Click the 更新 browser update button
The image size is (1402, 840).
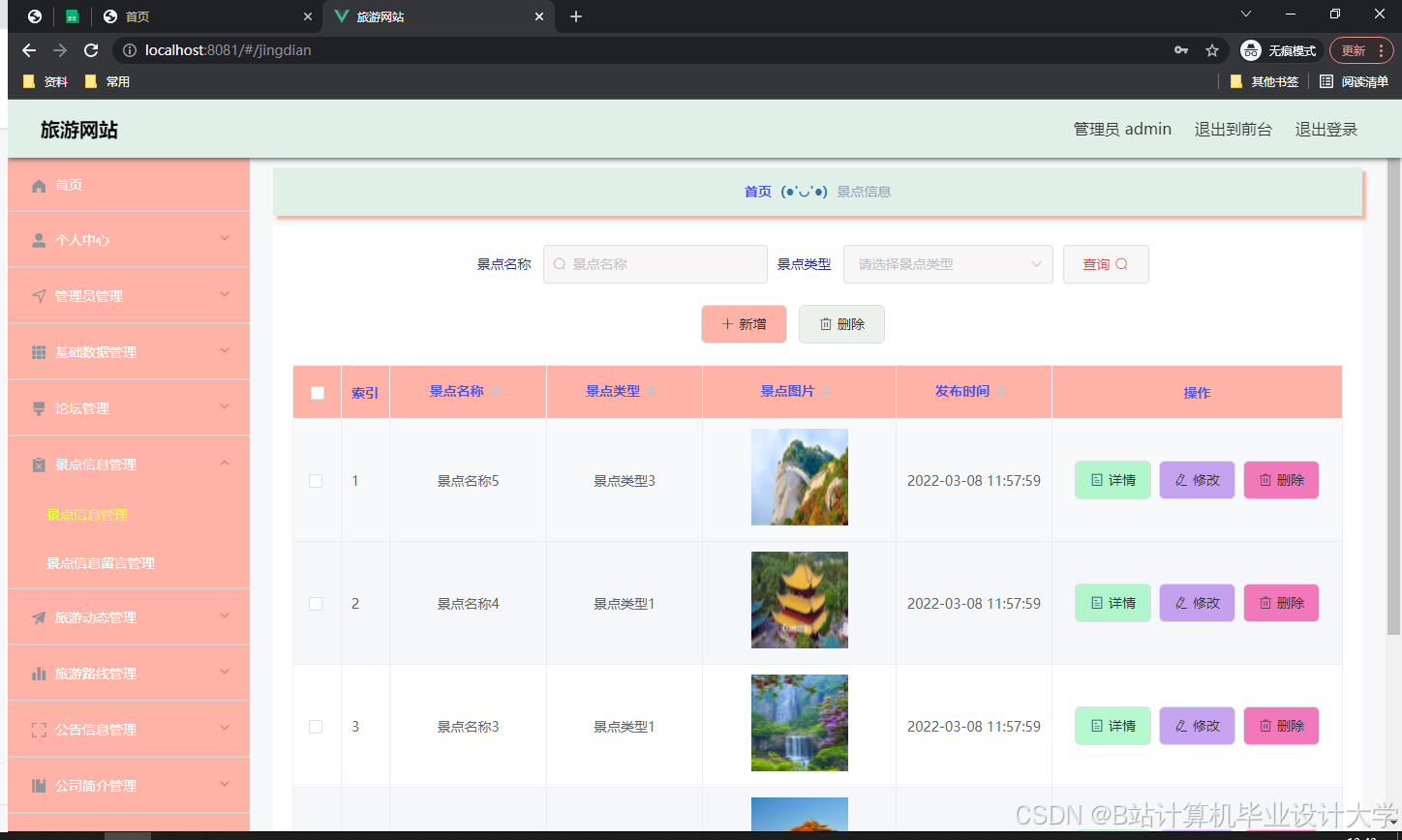point(1354,50)
